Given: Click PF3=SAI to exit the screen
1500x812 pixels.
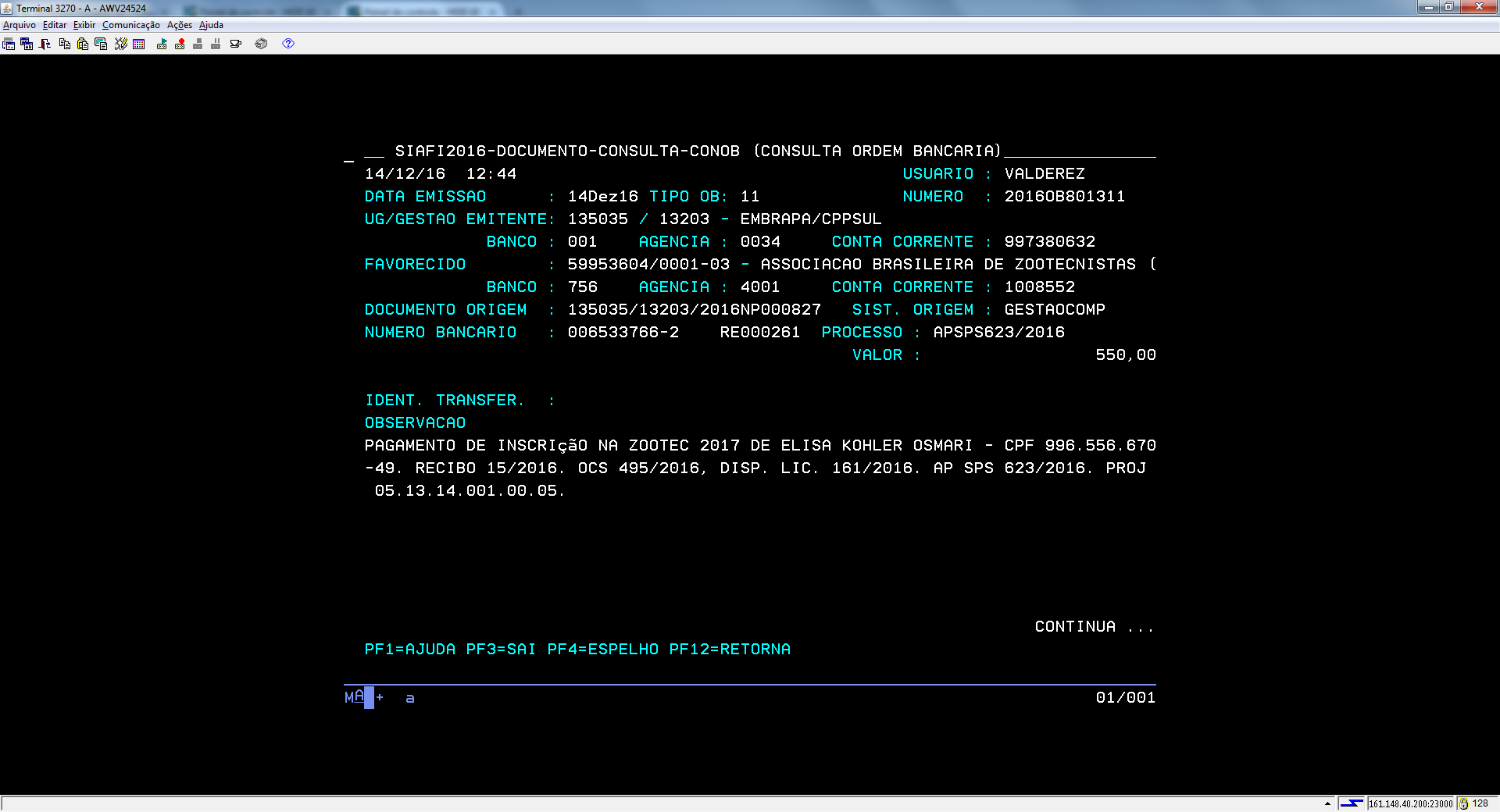Looking at the screenshot, I should 501,649.
